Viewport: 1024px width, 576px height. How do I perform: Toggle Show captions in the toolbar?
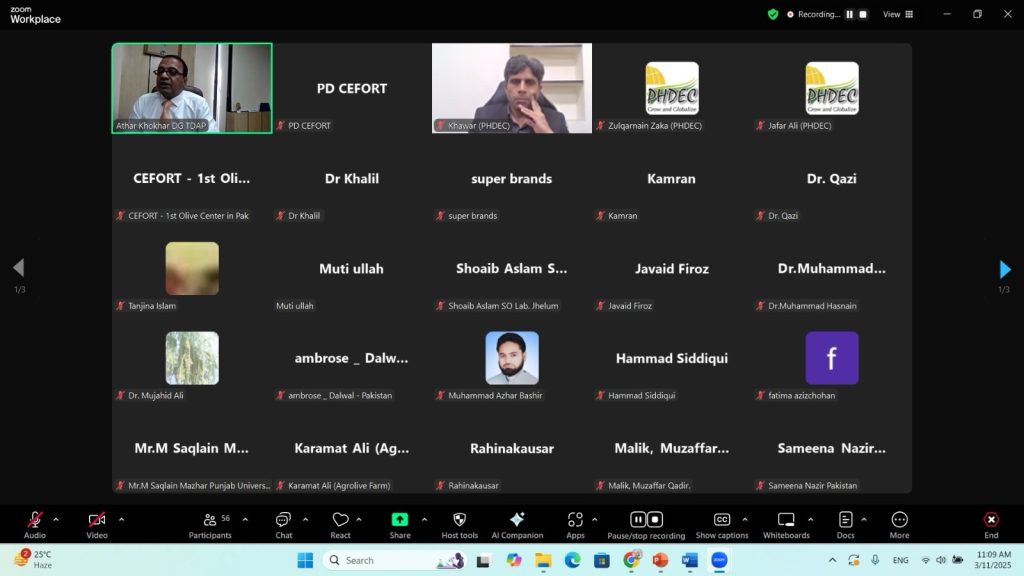click(721, 520)
